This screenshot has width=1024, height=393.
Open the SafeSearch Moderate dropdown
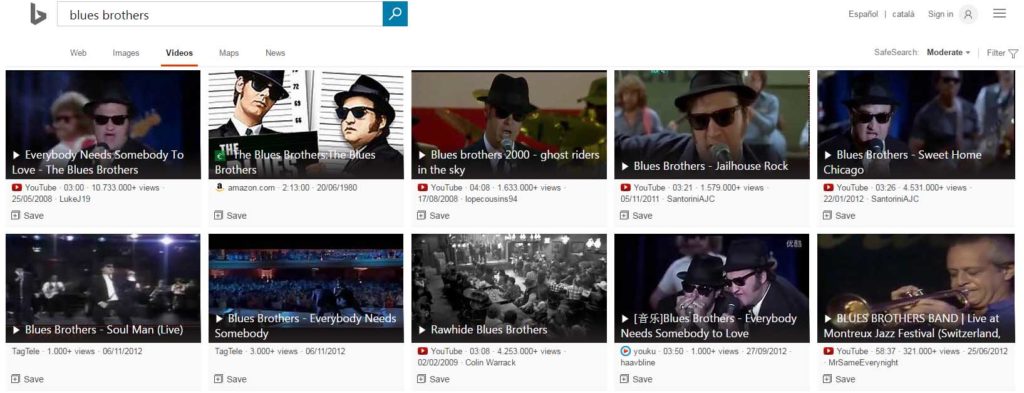point(948,53)
